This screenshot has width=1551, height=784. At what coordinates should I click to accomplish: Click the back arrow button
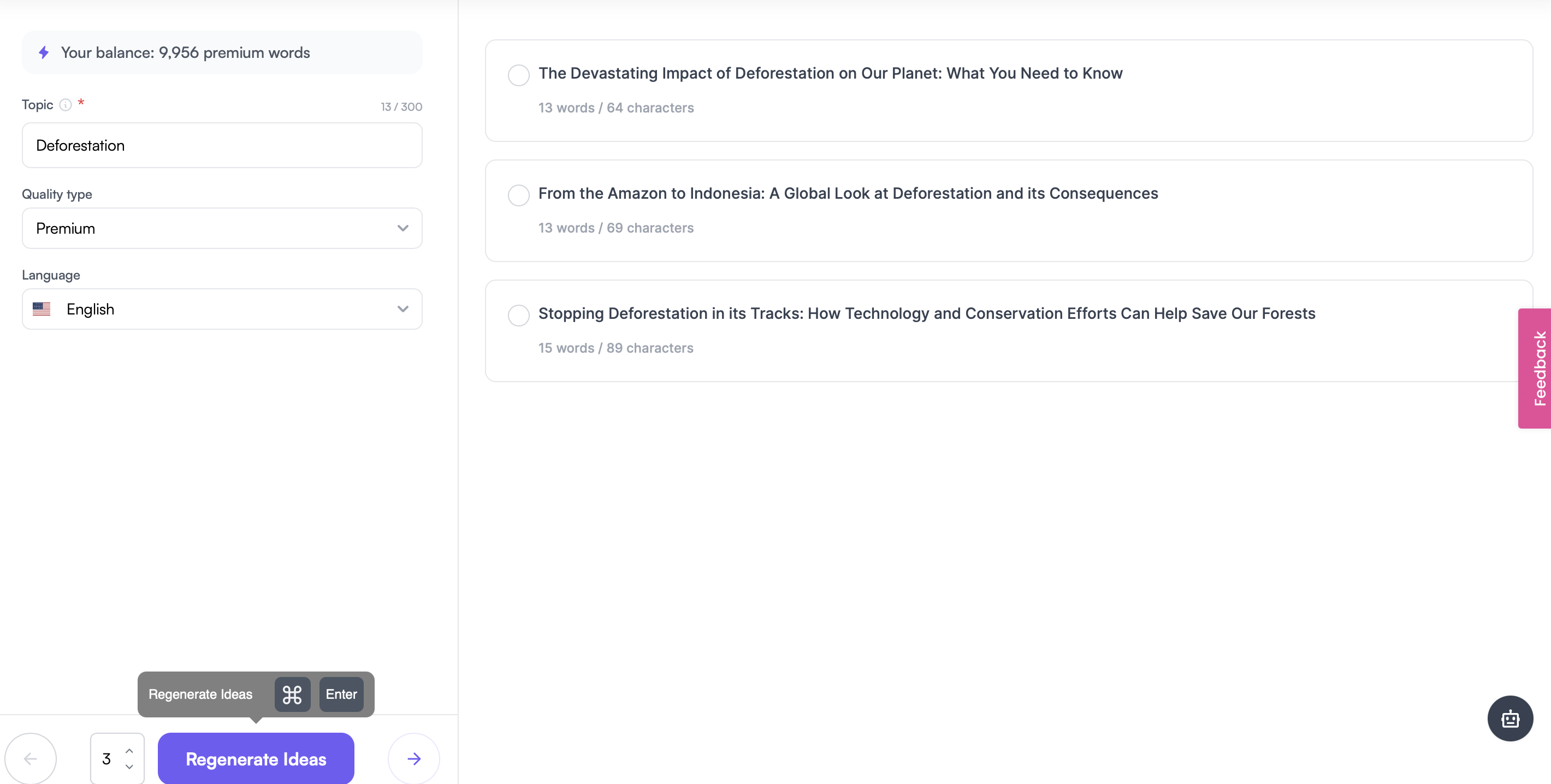pos(30,758)
